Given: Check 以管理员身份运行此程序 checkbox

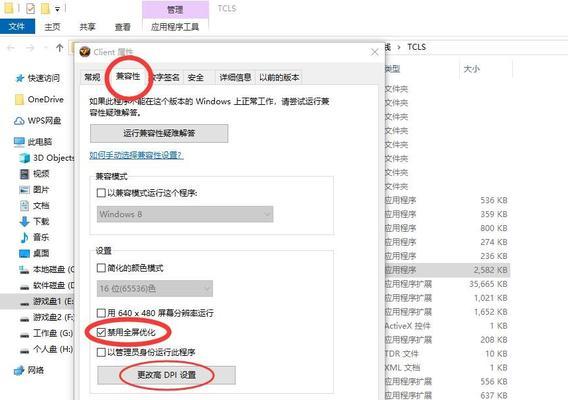Looking at the screenshot, I should (101, 352).
